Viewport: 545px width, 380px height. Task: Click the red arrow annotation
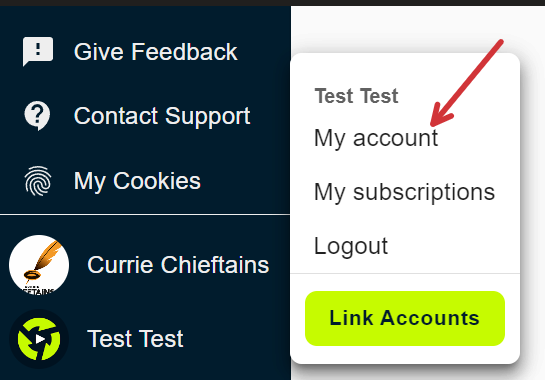click(x=466, y=83)
